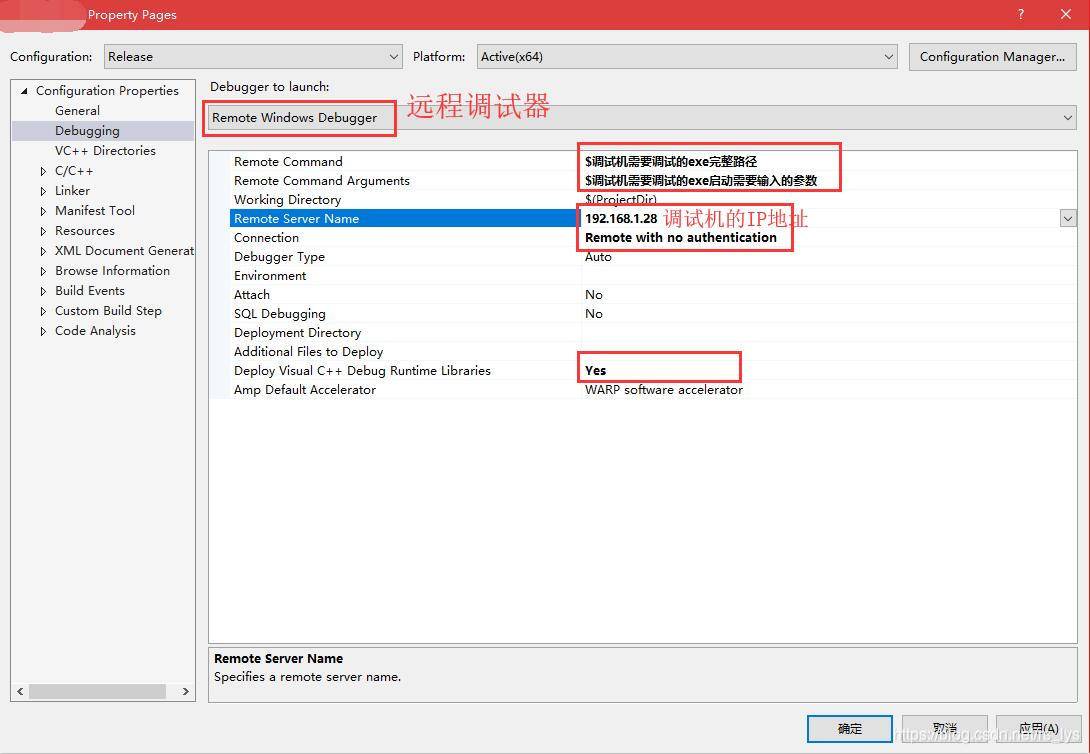Click the Auto debugger type value

pos(598,256)
